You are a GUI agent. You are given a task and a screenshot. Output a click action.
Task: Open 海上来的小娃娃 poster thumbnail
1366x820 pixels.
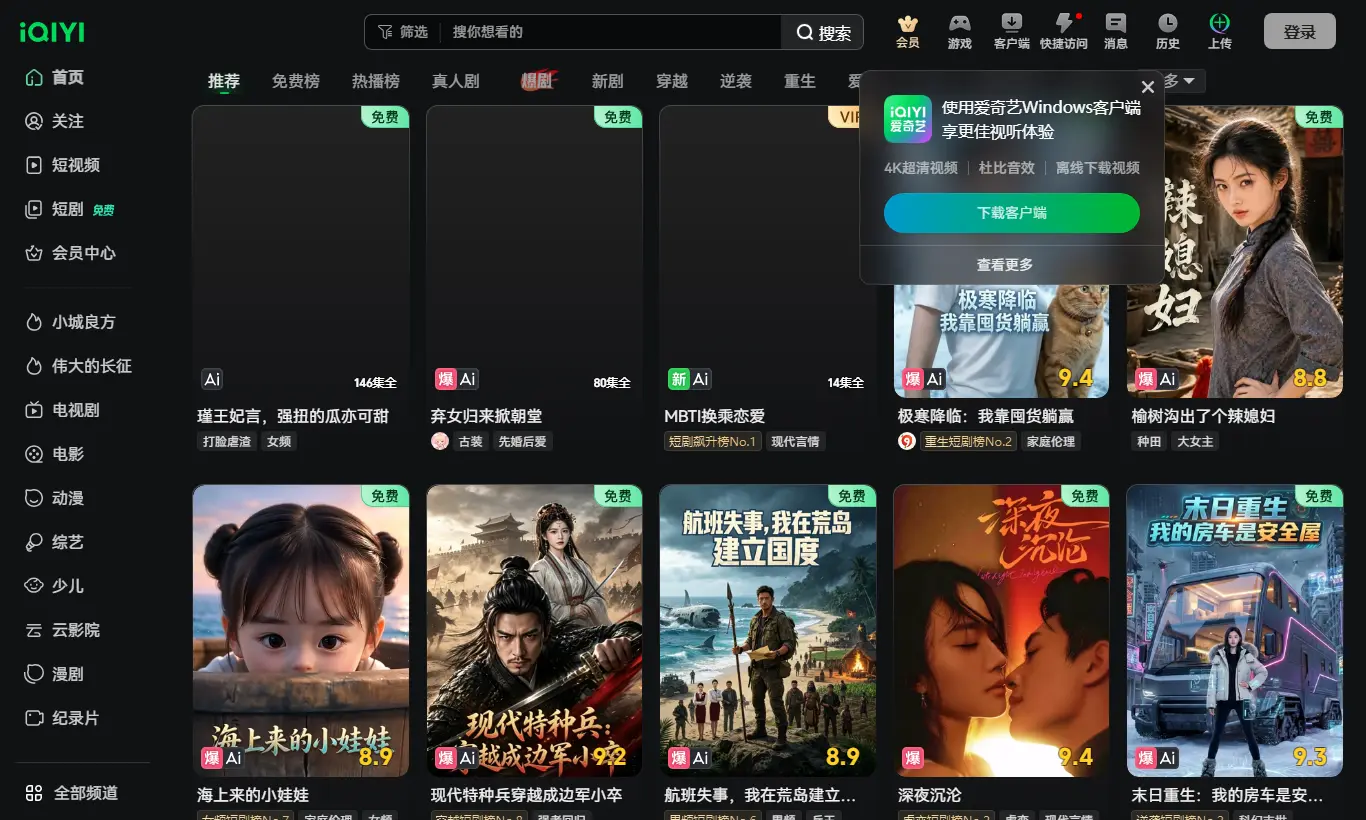click(x=301, y=630)
